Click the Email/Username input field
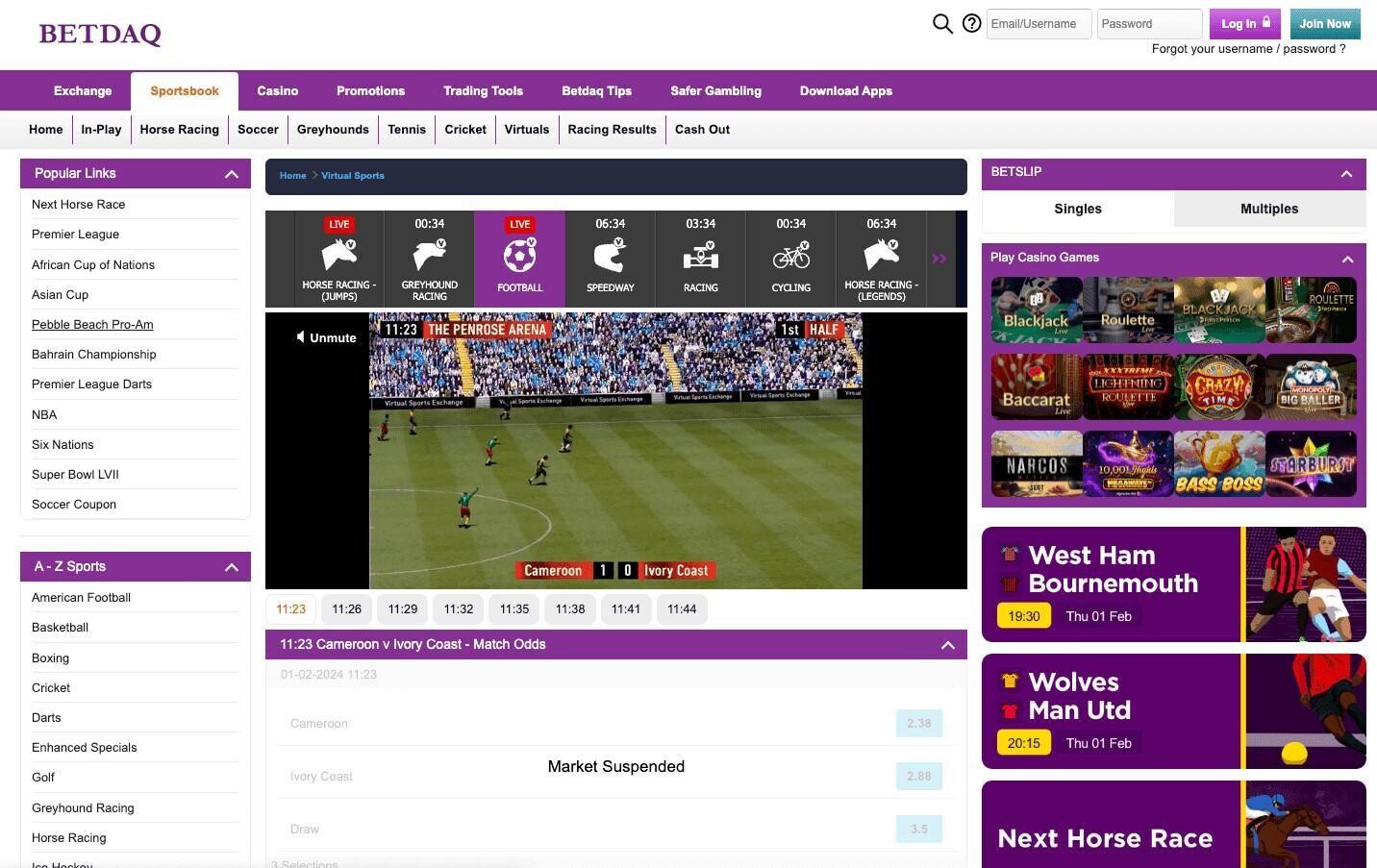The image size is (1377, 868). coord(1038,24)
